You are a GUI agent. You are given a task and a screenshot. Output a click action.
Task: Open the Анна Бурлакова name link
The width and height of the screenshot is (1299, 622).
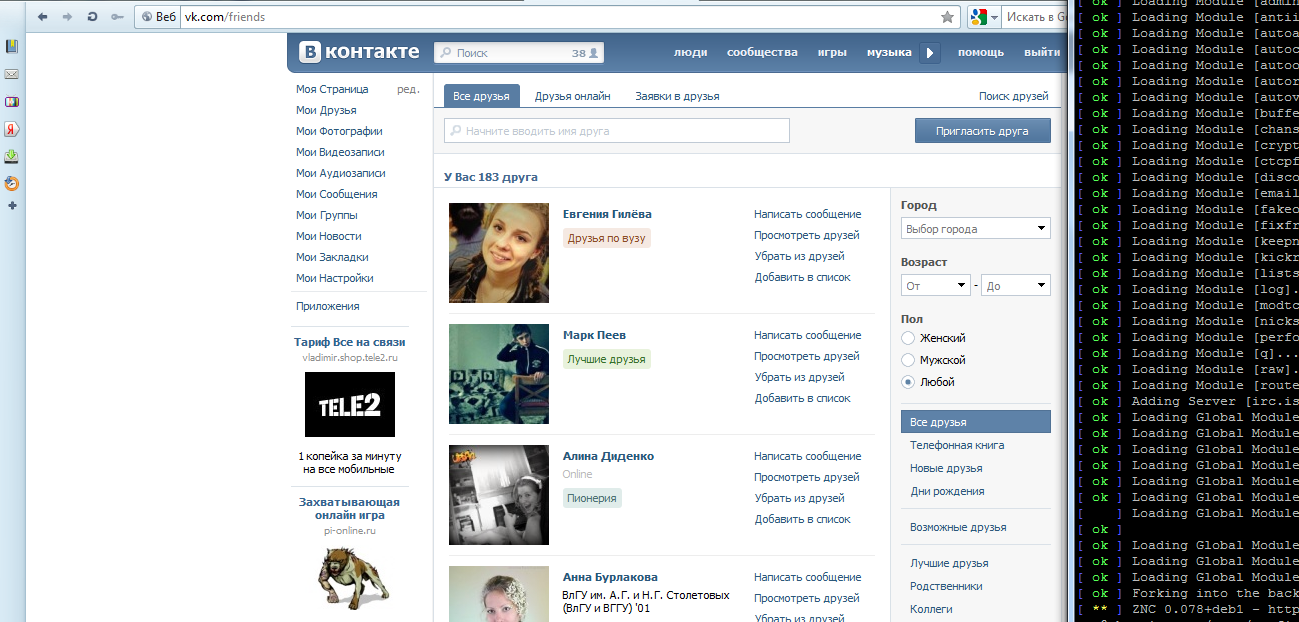click(x=610, y=577)
